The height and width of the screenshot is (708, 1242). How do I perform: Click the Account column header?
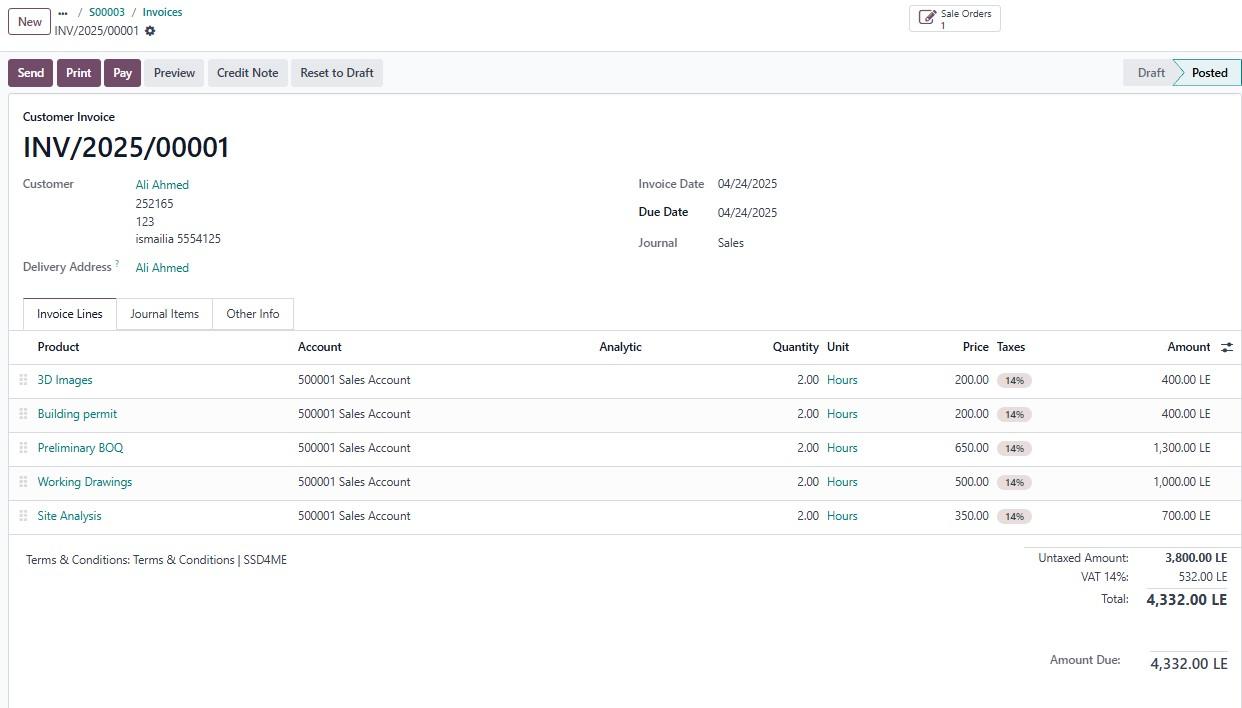coord(319,347)
